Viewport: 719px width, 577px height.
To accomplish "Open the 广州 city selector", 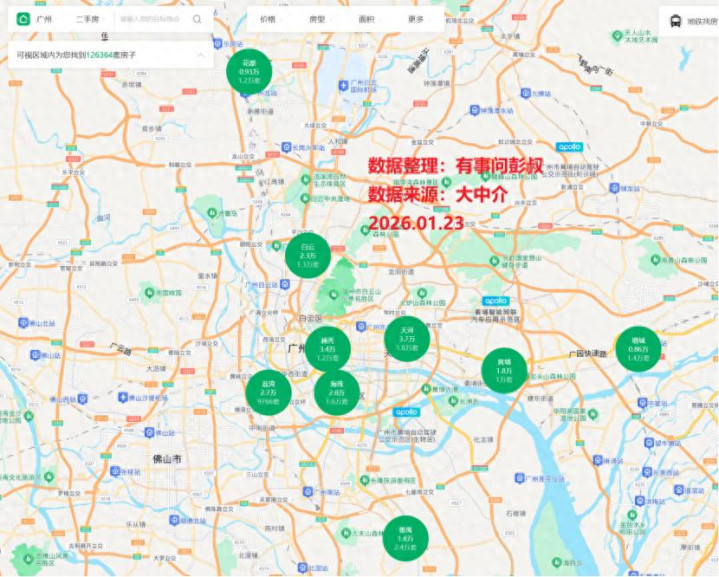I will point(44,19).
